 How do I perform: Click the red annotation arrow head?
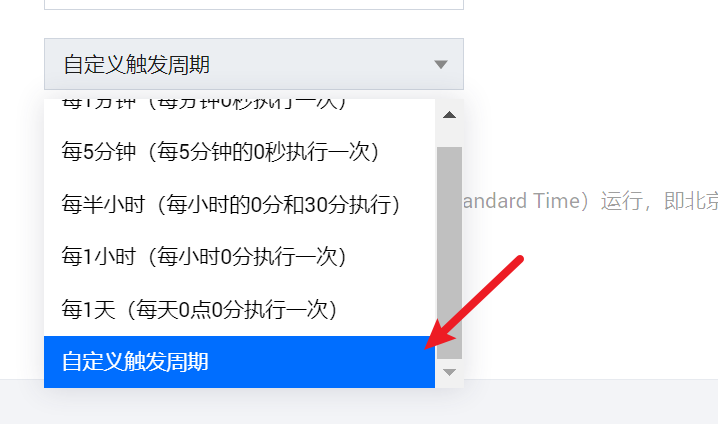click(439, 335)
